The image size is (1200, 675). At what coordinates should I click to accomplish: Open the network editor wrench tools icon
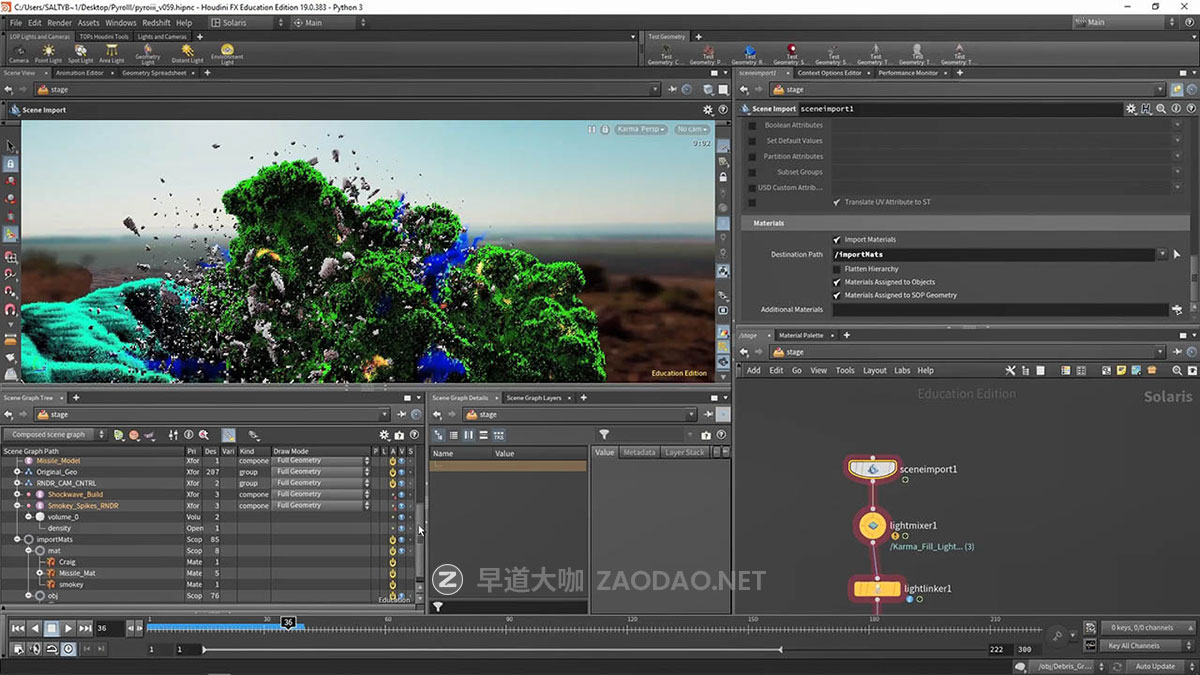tap(1010, 370)
